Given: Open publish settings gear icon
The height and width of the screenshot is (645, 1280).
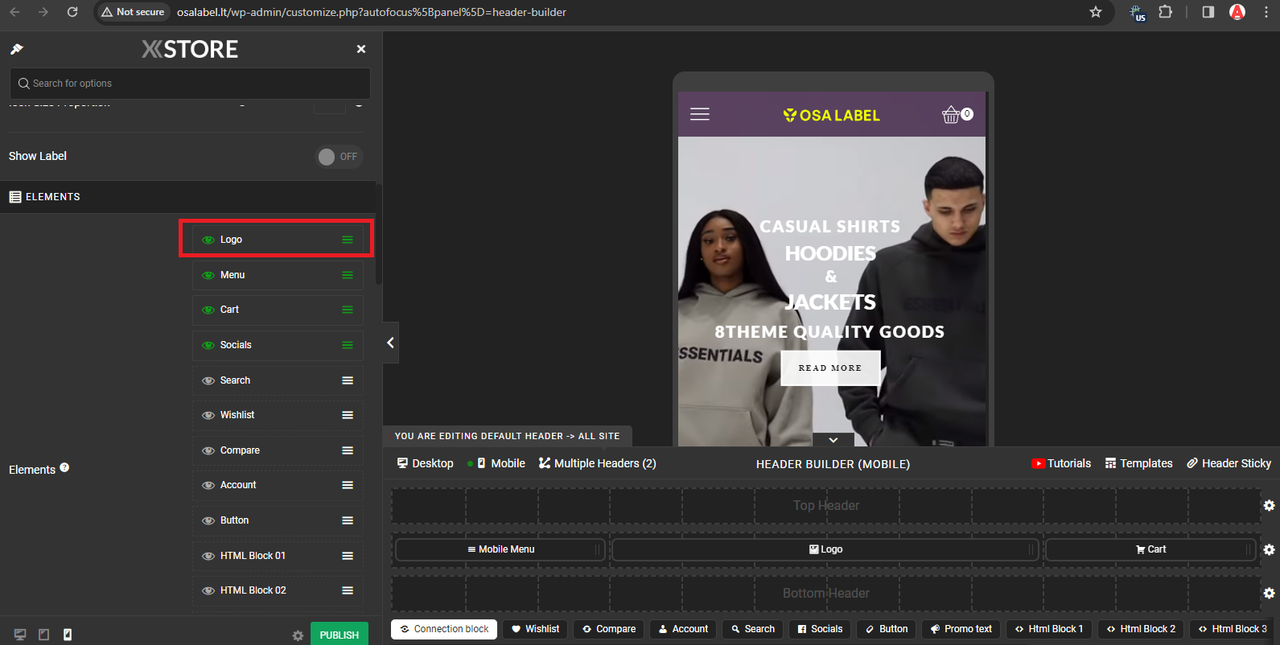Looking at the screenshot, I should click(x=297, y=635).
